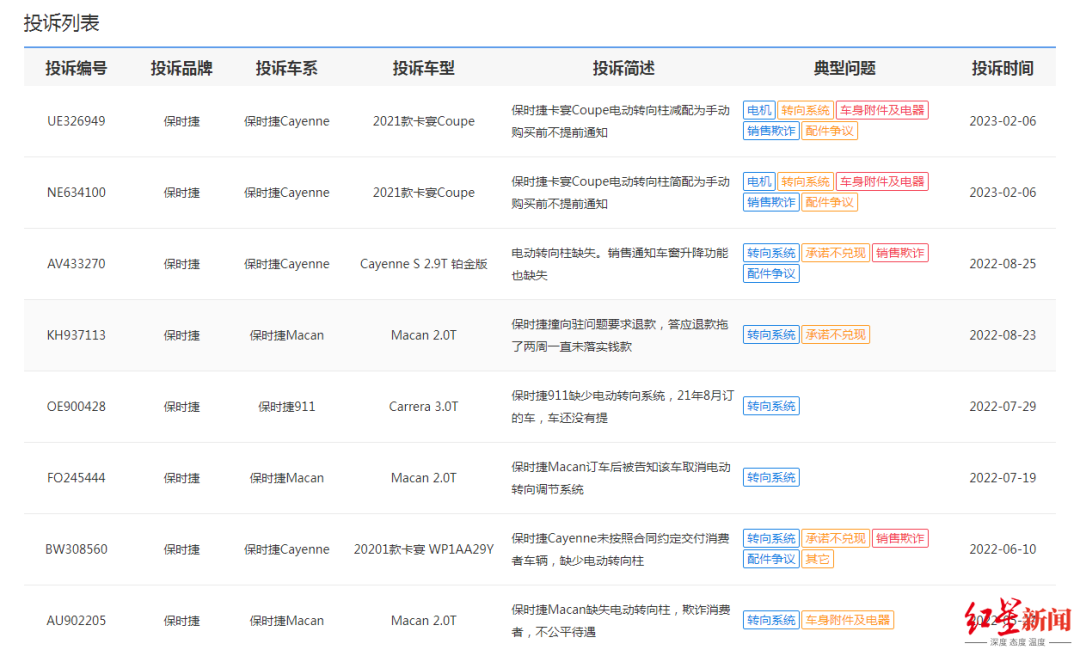Select 车身附件及电器 tag in UE326949 row
This screenshot has width=1080, height=656.
pyautogui.click(x=882, y=110)
